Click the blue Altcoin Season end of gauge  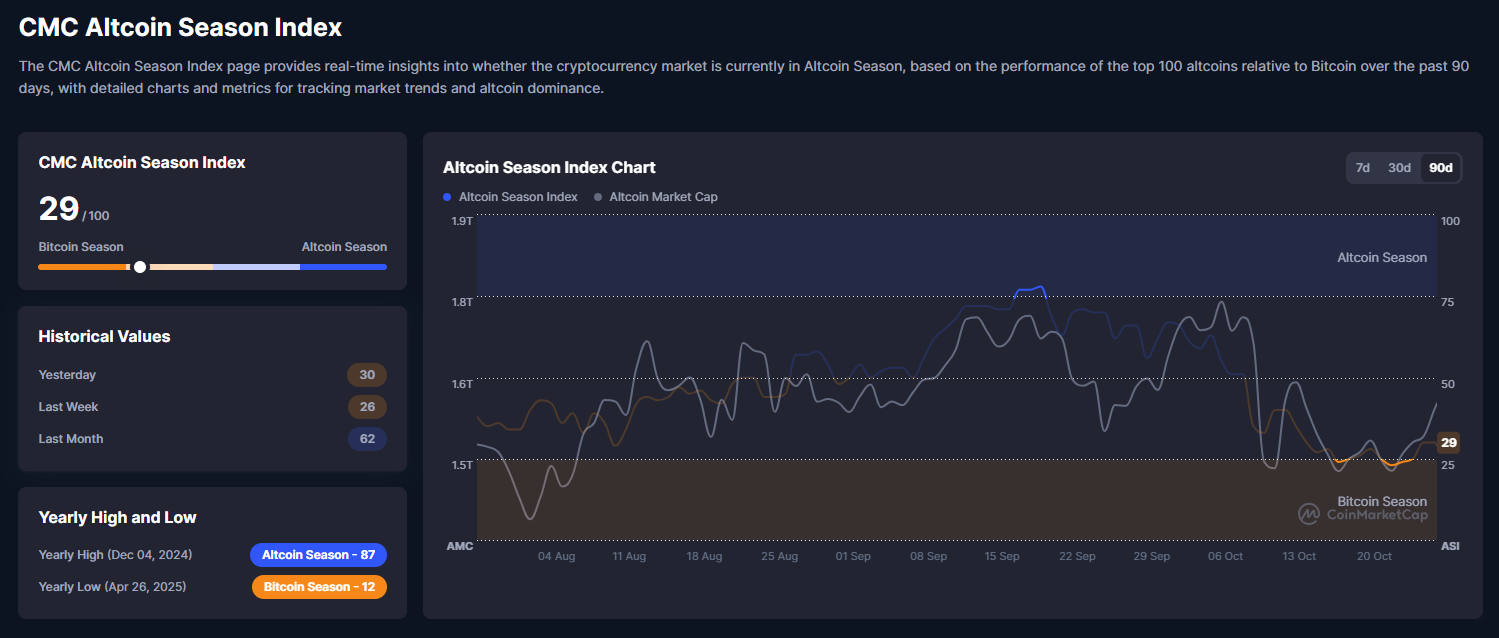[343, 267]
